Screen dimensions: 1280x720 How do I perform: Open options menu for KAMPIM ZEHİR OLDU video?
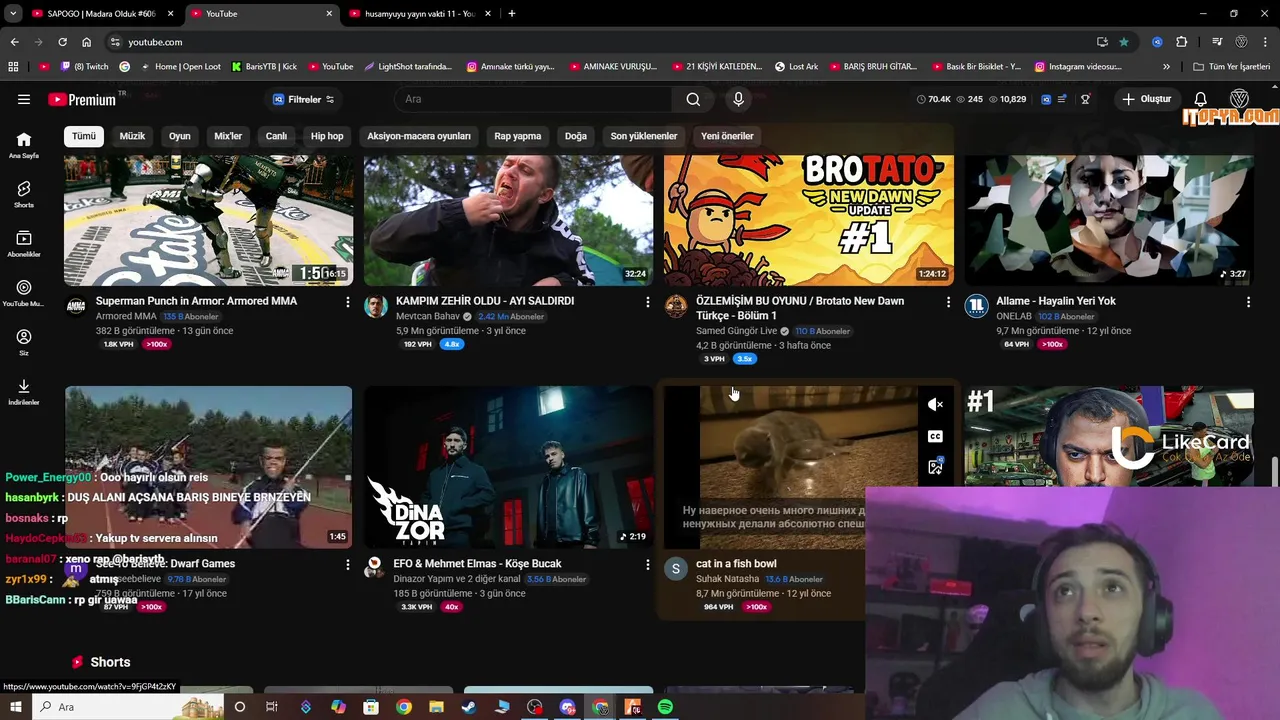[648, 301]
